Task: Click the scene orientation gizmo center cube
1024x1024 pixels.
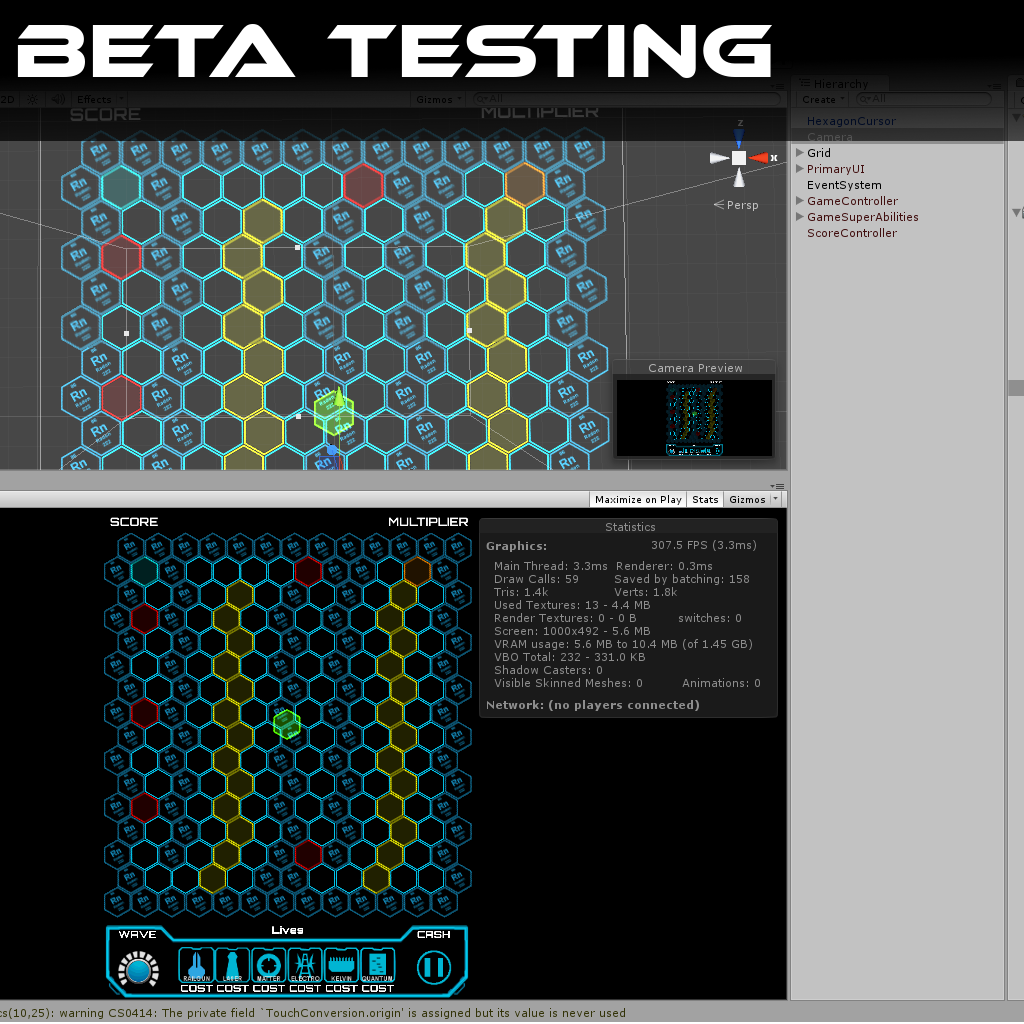Action: pyautogui.click(x=739, y=158)
